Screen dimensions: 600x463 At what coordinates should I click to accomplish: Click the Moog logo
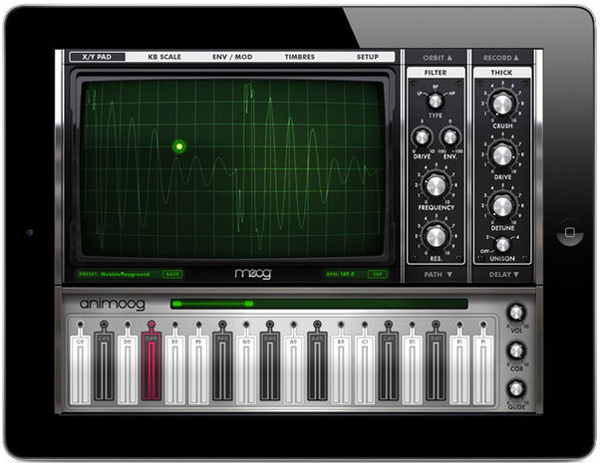[253, 274]
